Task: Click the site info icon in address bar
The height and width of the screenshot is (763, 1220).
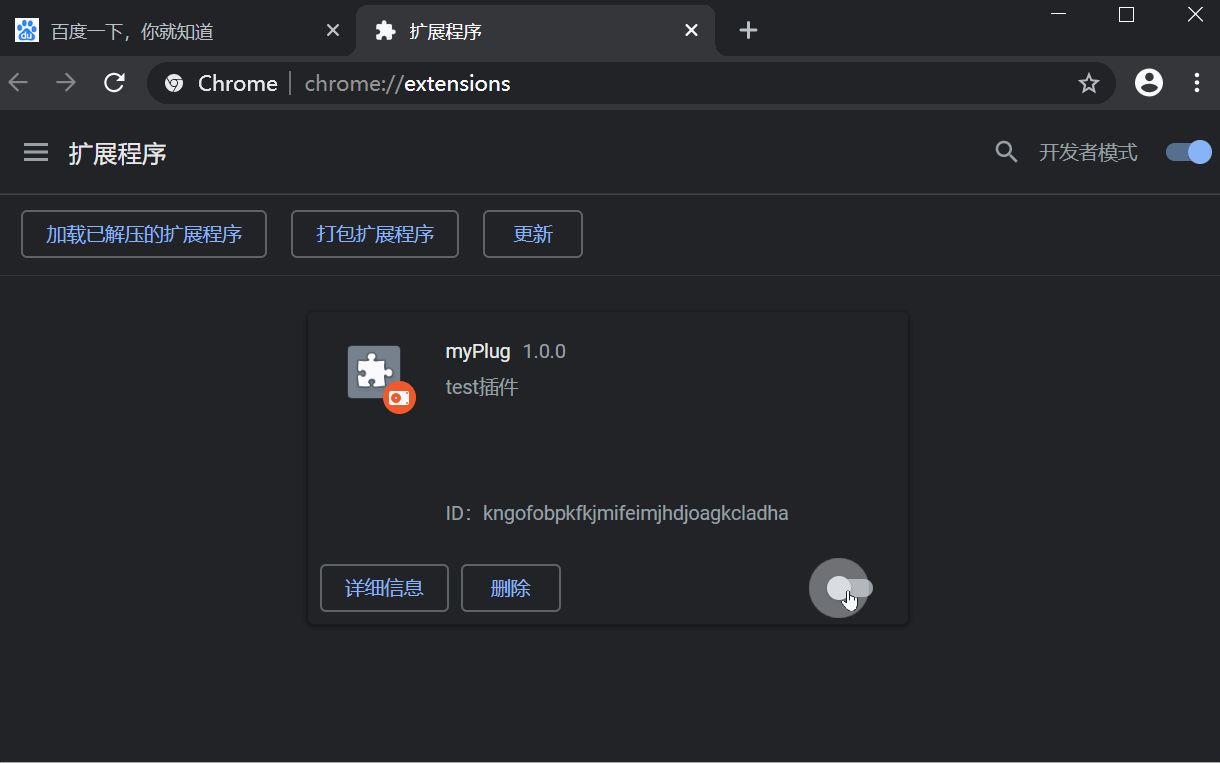Action: coord(174,83)
